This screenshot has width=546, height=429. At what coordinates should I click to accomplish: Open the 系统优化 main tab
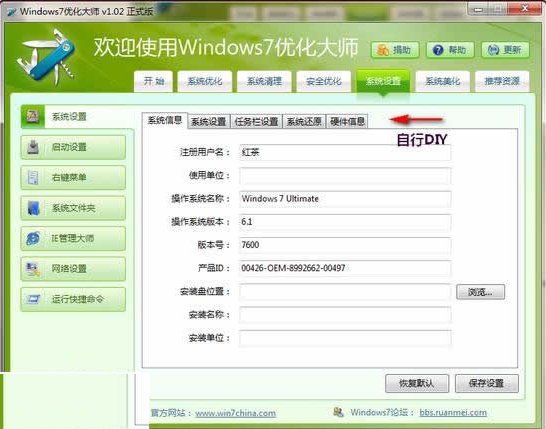click(205, 81)
